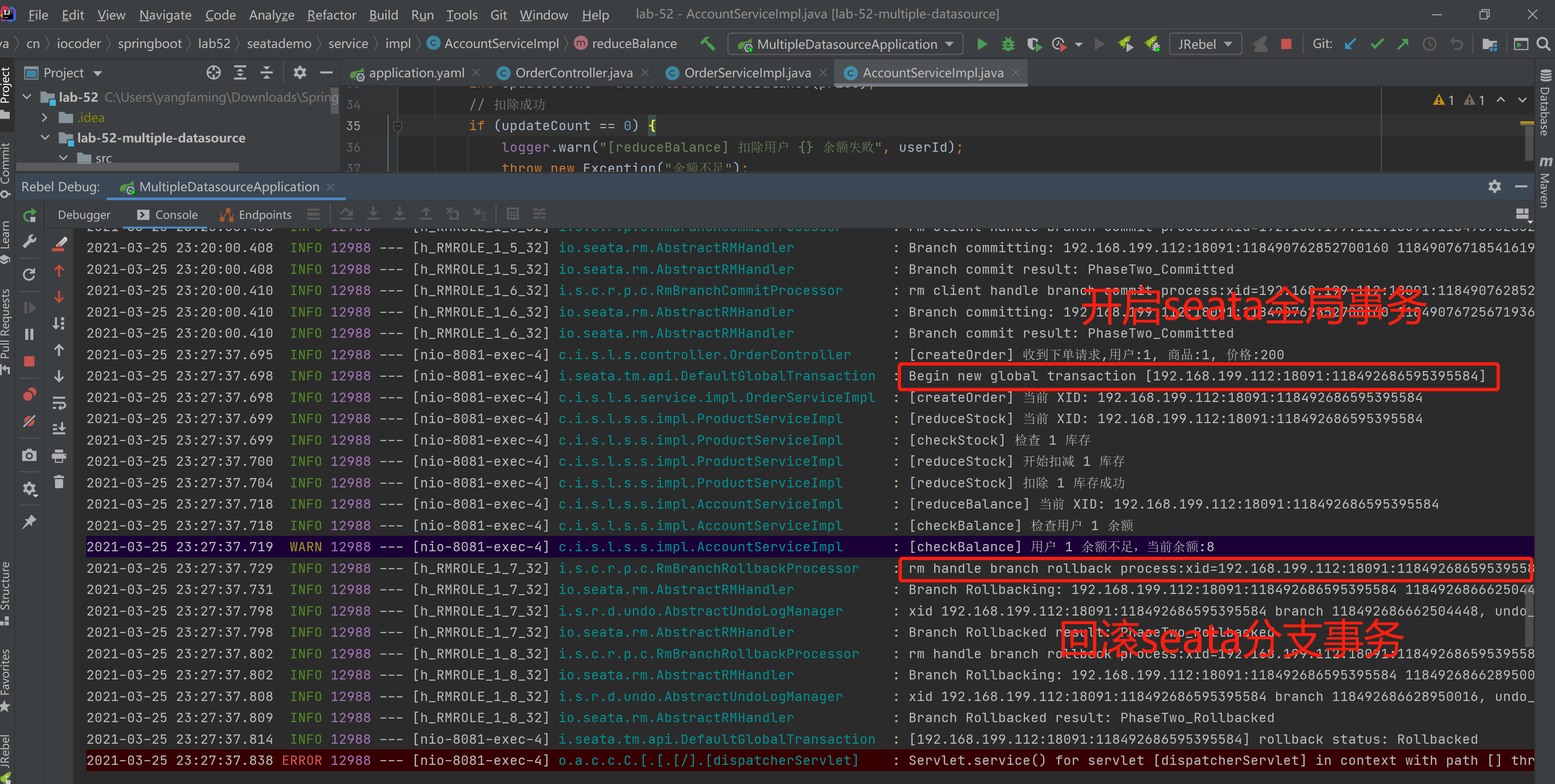This screenshot has width=1555, height=784.
Task: Open the File menu
Action: [x=37, y=15]
